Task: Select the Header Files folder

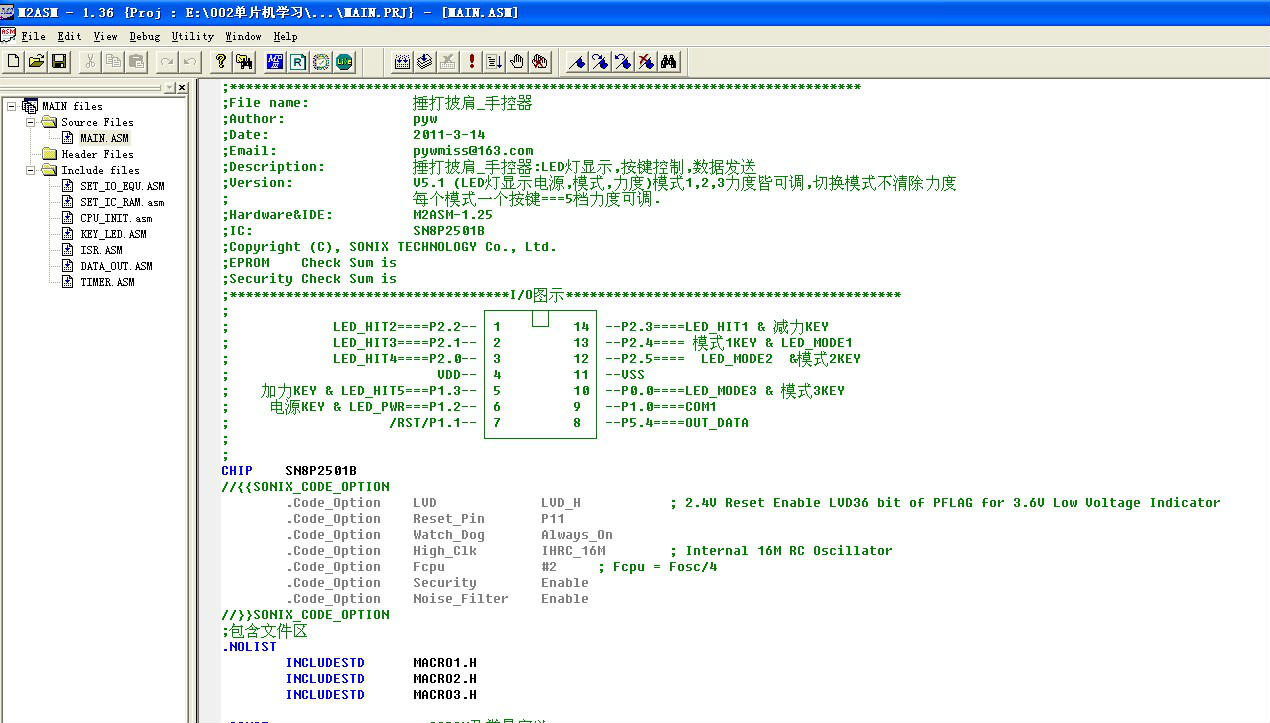Action: 97,154
